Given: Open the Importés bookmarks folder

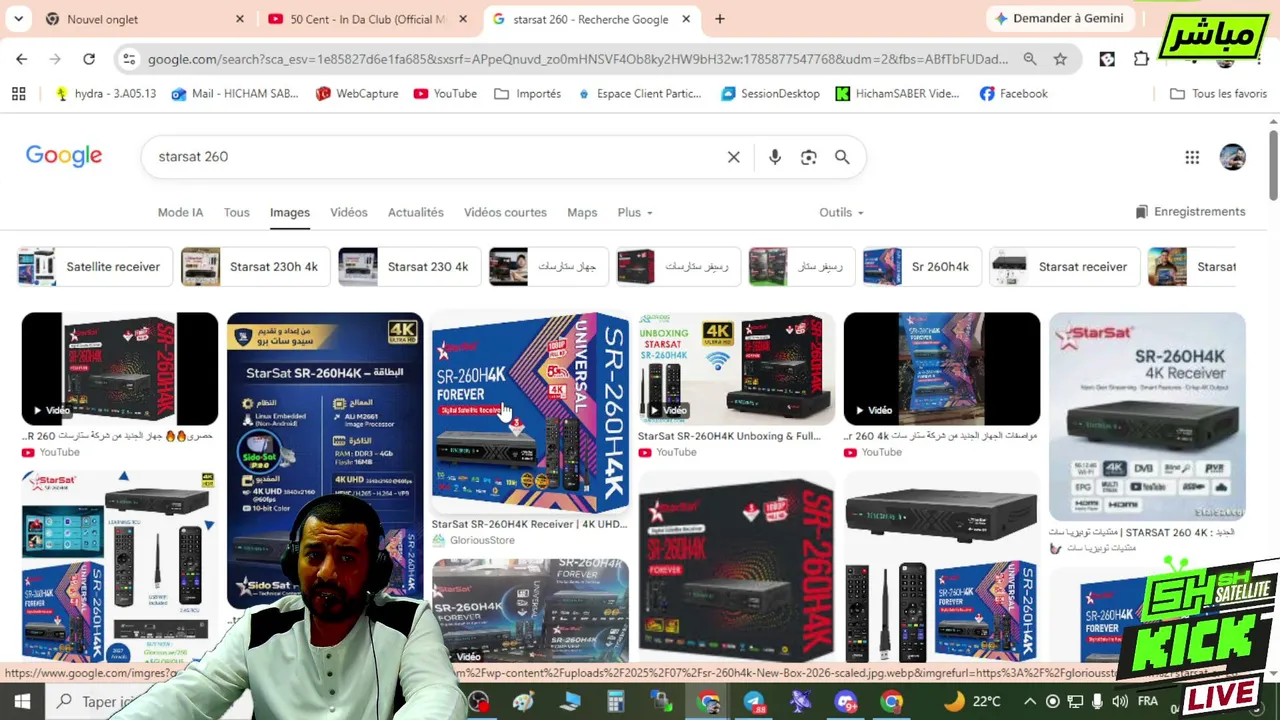Looking at the screenshot, I should (x=527, y=94).
